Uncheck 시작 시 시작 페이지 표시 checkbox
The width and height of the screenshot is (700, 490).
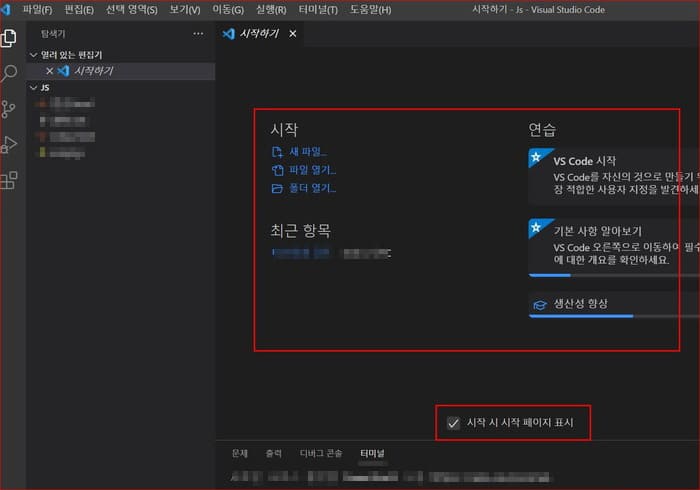coord(453,423)
